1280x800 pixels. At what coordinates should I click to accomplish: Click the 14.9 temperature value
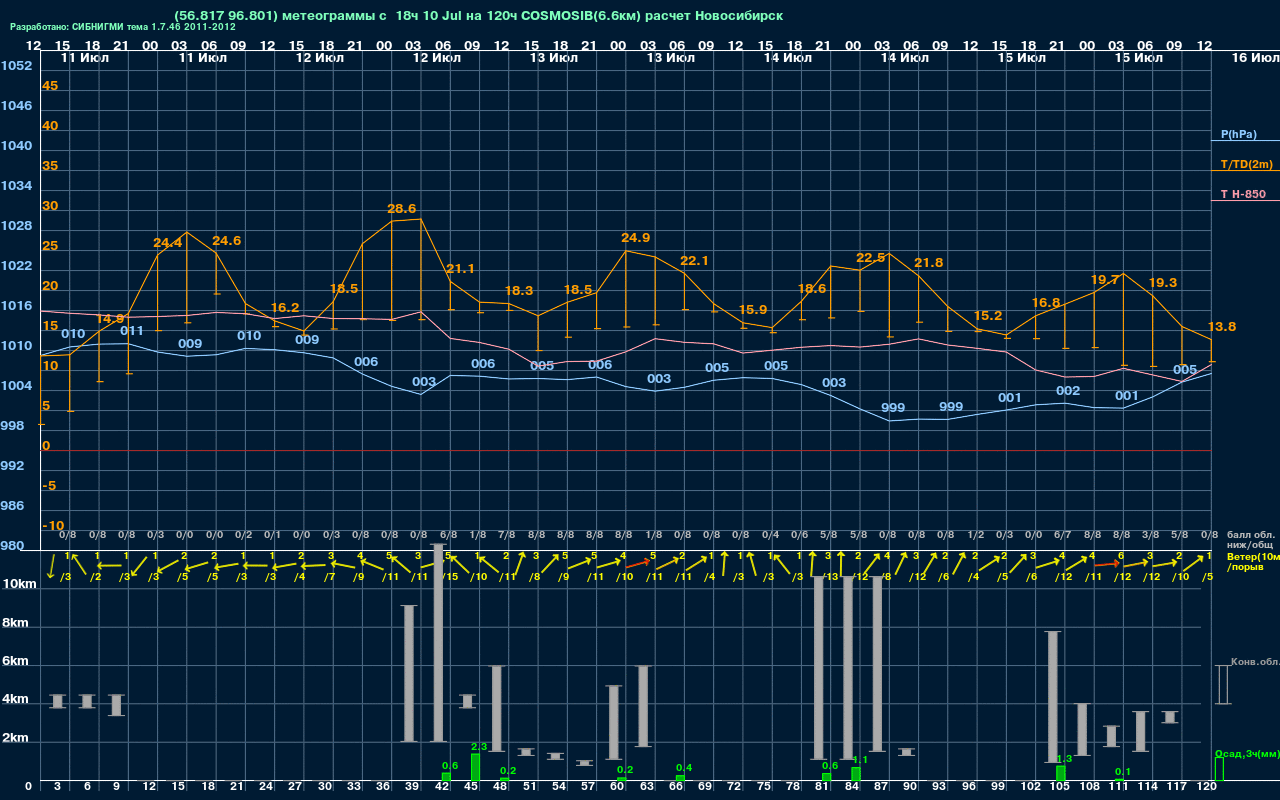(110, 319)
